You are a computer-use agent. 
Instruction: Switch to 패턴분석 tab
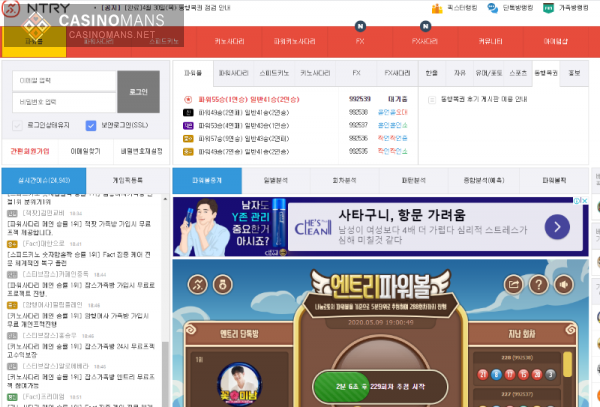pos(413,181)
